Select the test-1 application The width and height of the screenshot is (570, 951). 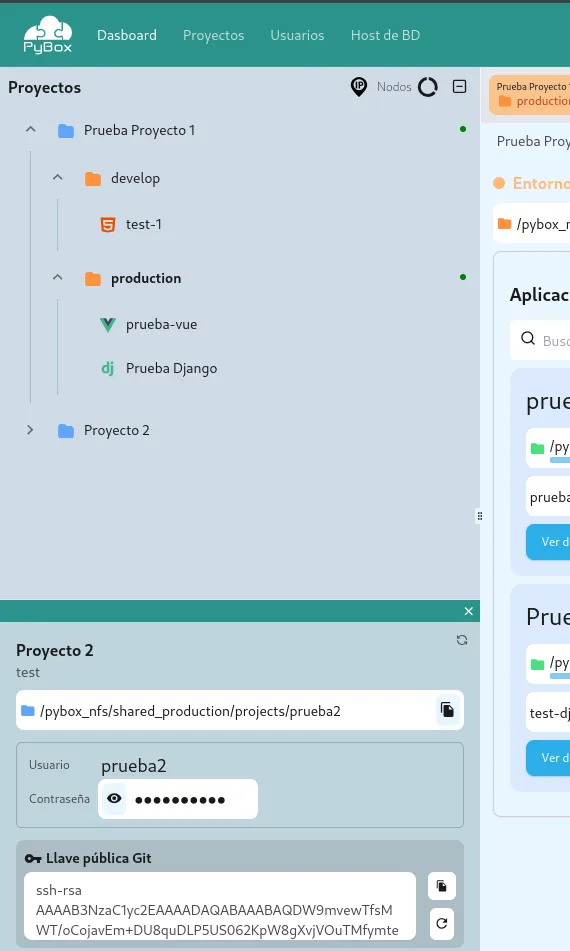click(144, 224)
